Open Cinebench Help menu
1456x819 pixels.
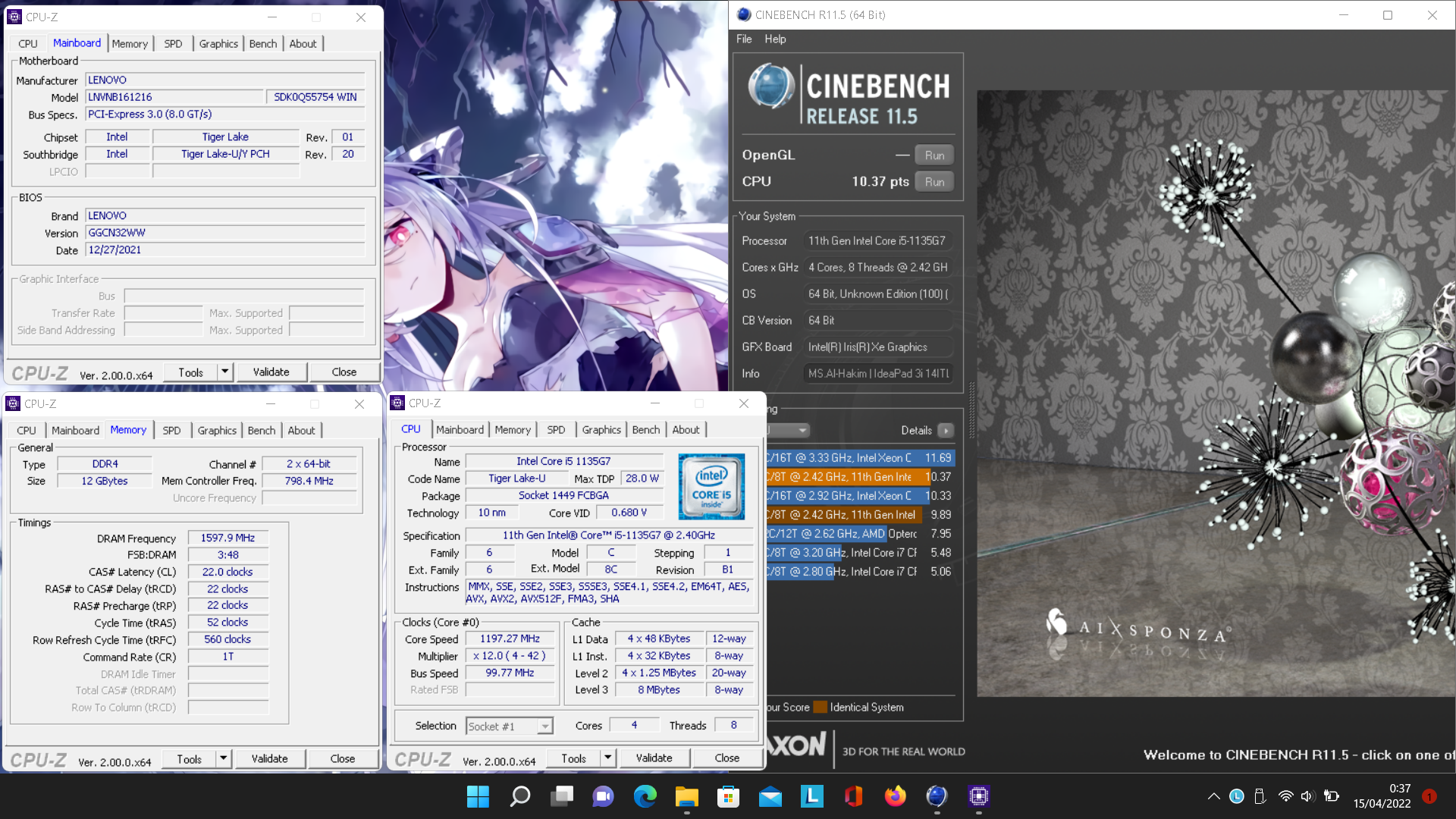click(x=775, y=39)
